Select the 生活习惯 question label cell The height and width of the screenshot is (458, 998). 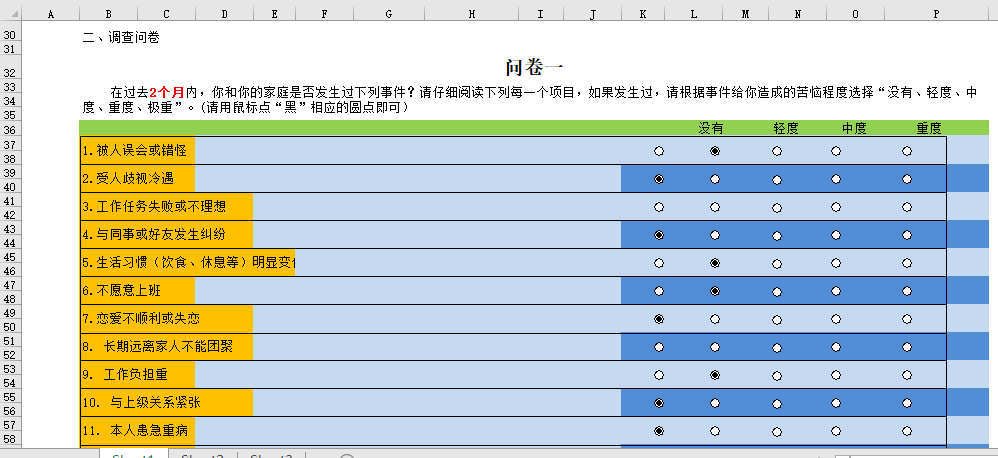pyautogui.click(x=188, y=263)
